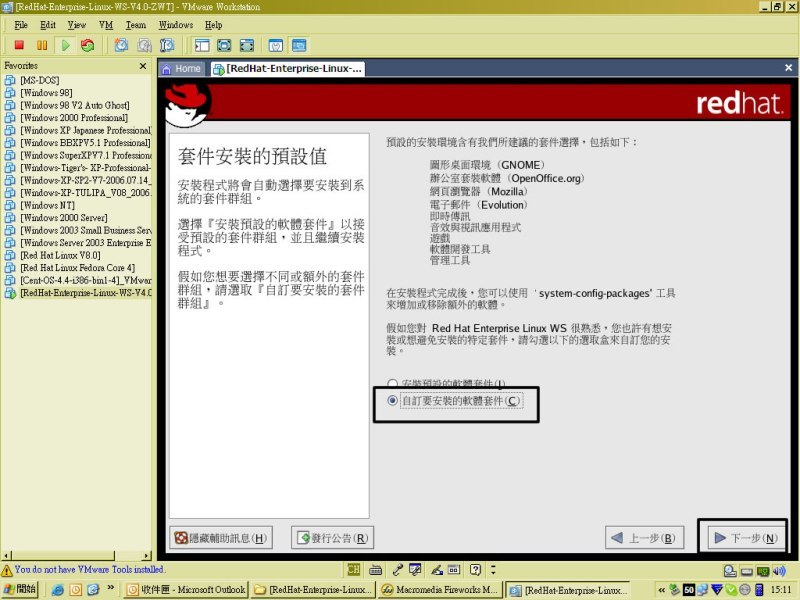
Task: Select [Windows XP Japanese Professional] in Favorites
Action: point(85,130)
